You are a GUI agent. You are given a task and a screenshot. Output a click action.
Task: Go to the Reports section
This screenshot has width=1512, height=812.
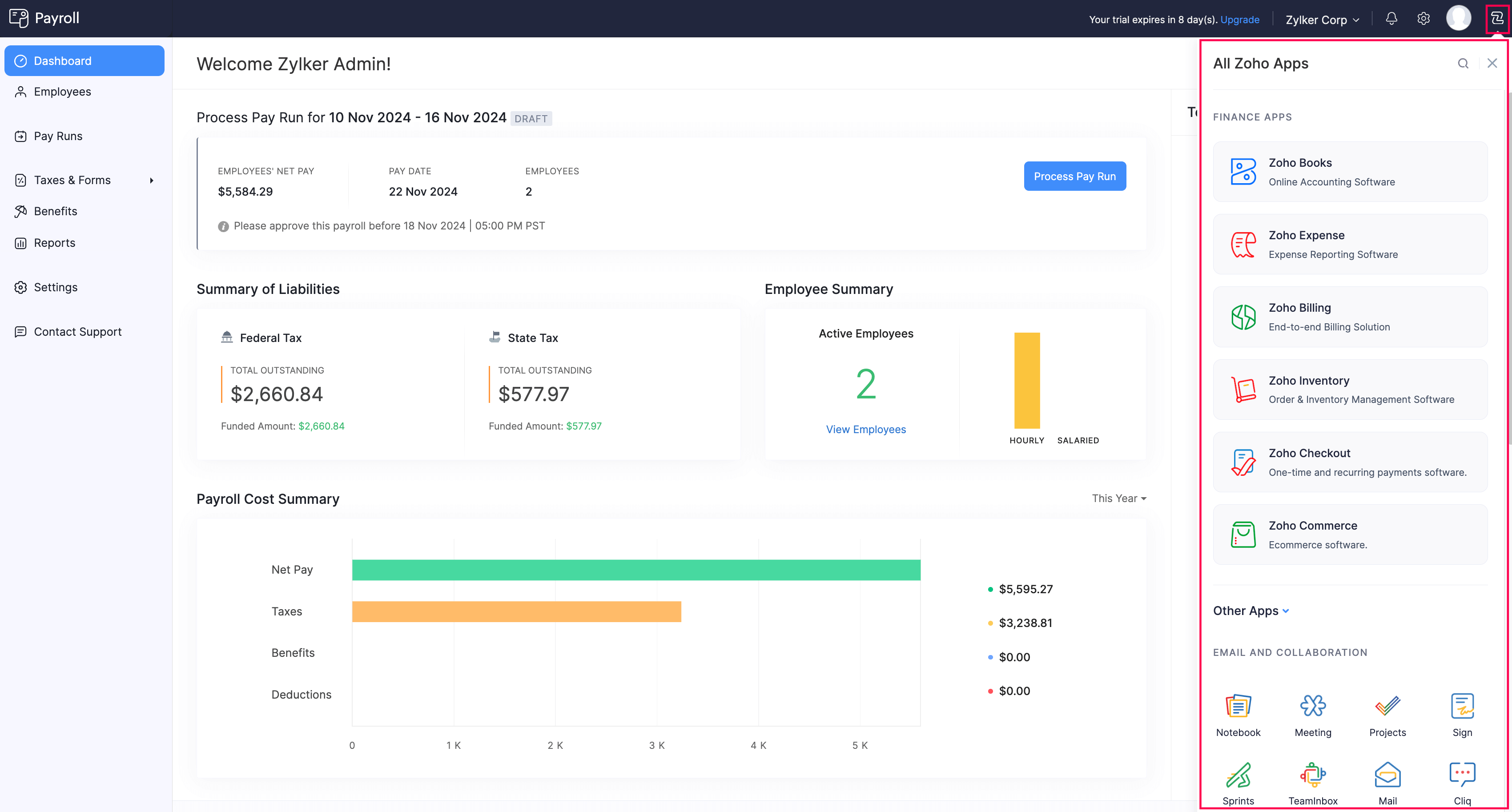[55, 242]
